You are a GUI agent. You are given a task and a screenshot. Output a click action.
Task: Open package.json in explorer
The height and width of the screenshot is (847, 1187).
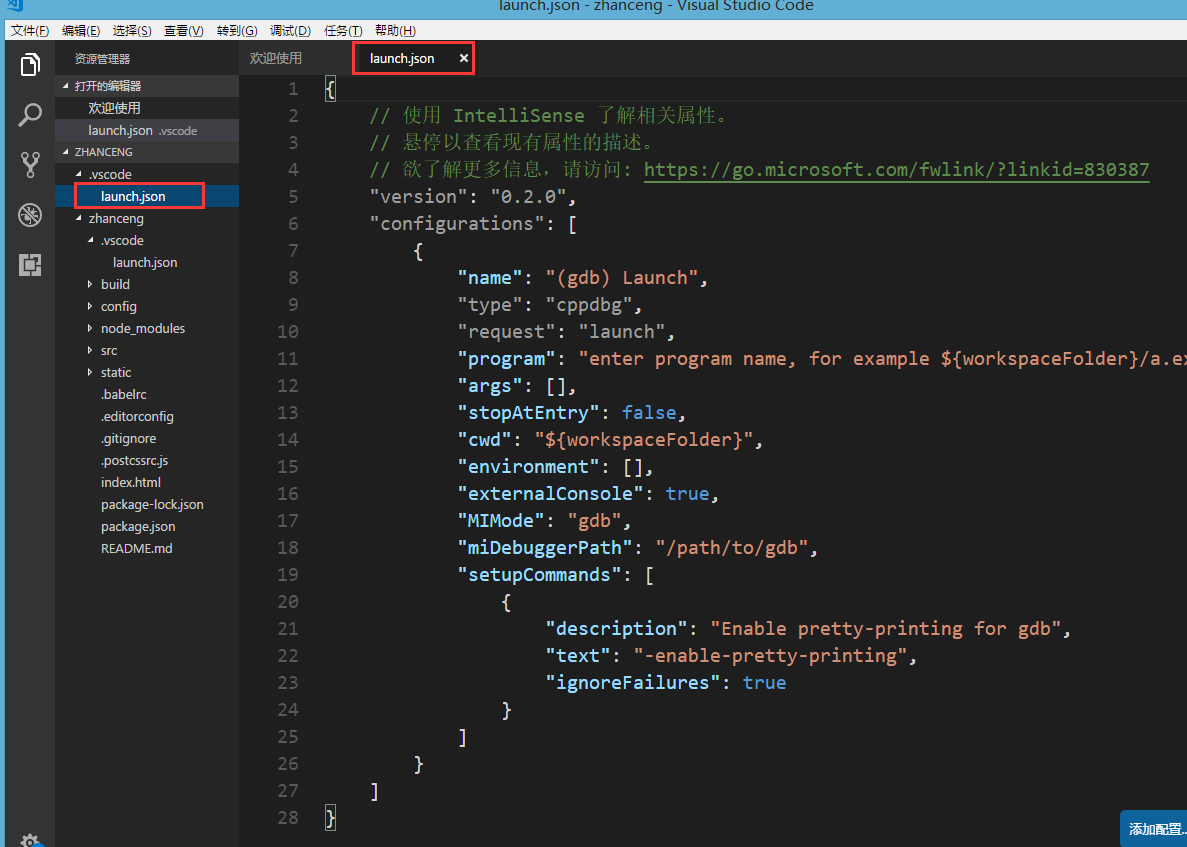tap(148, 525)
